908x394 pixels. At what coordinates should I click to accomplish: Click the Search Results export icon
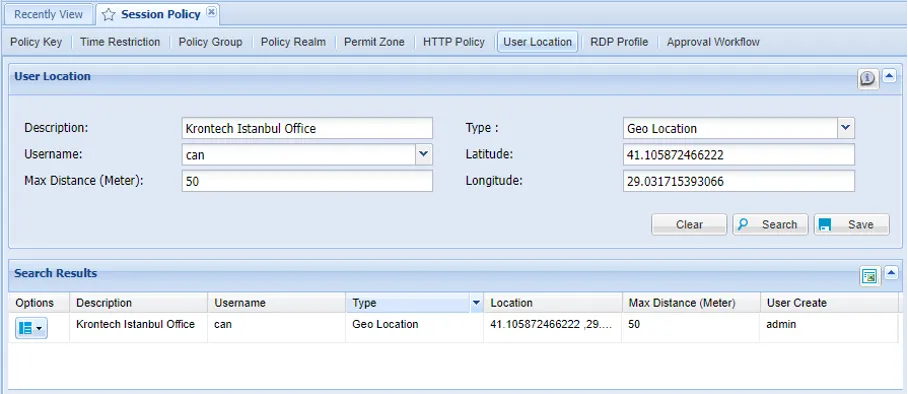tap(869, 276)
